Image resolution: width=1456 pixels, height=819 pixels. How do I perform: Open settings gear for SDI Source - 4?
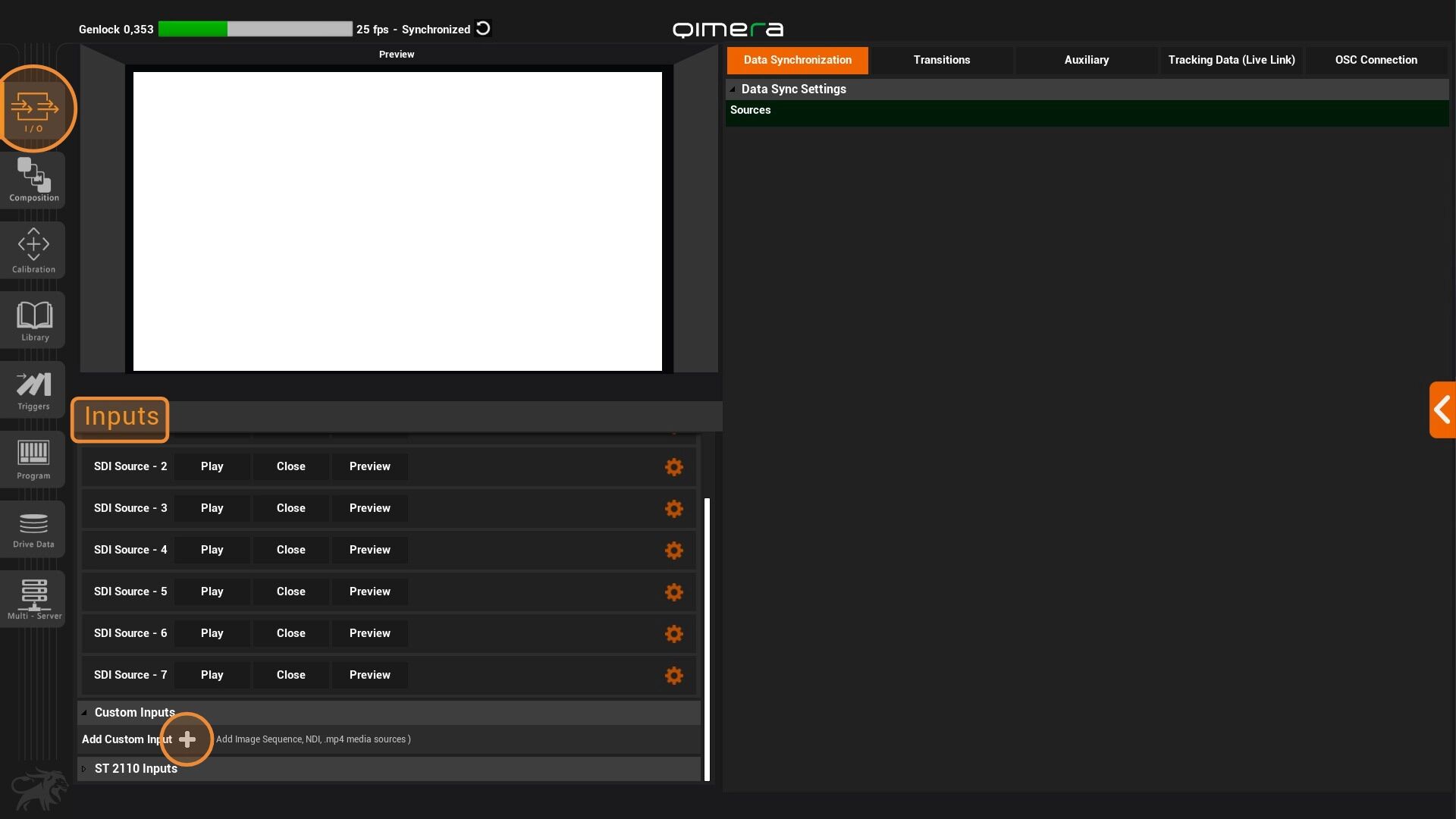(673, 551)
